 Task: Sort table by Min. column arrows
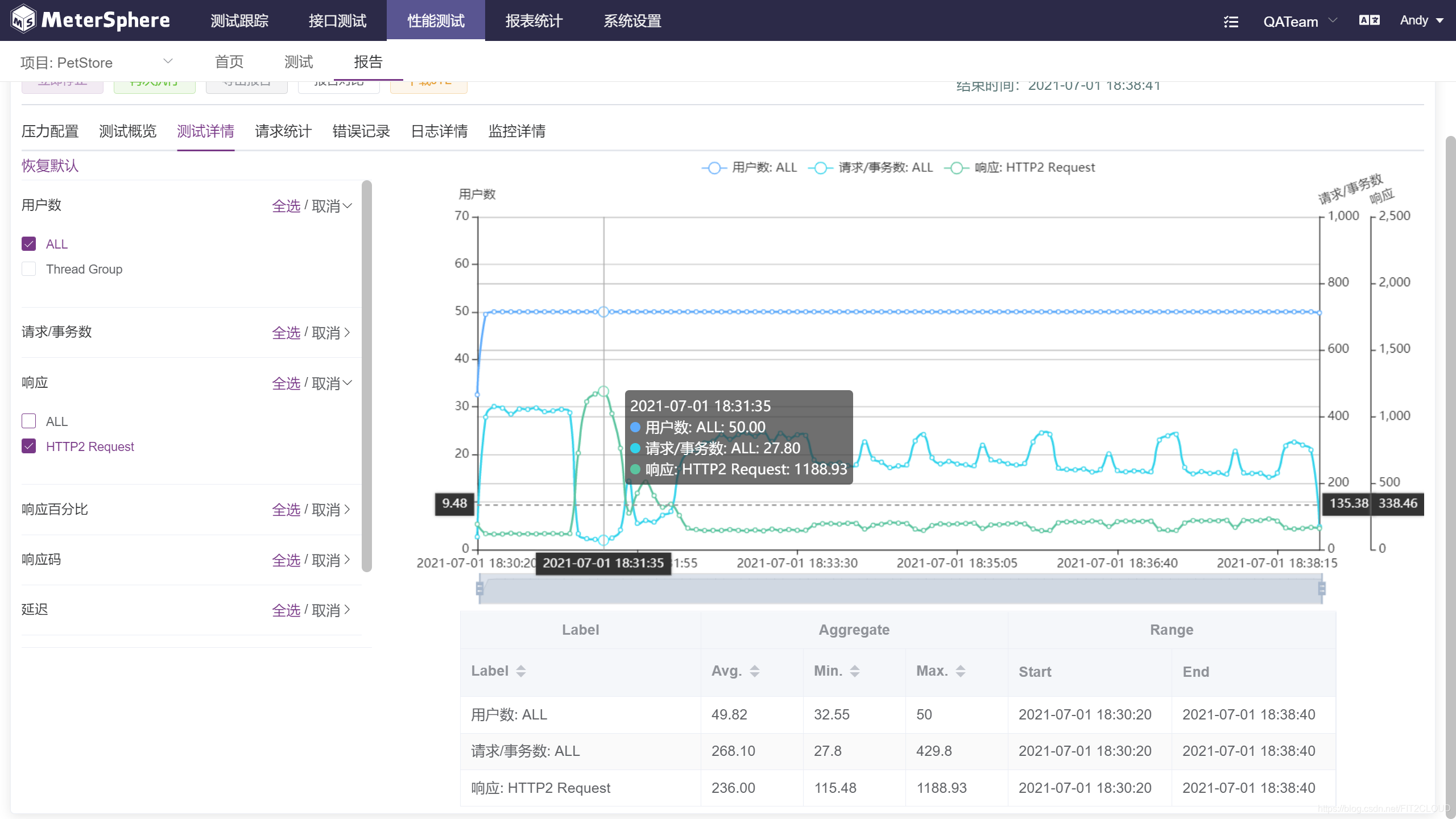pyautogui.click(x=855, y=671)
